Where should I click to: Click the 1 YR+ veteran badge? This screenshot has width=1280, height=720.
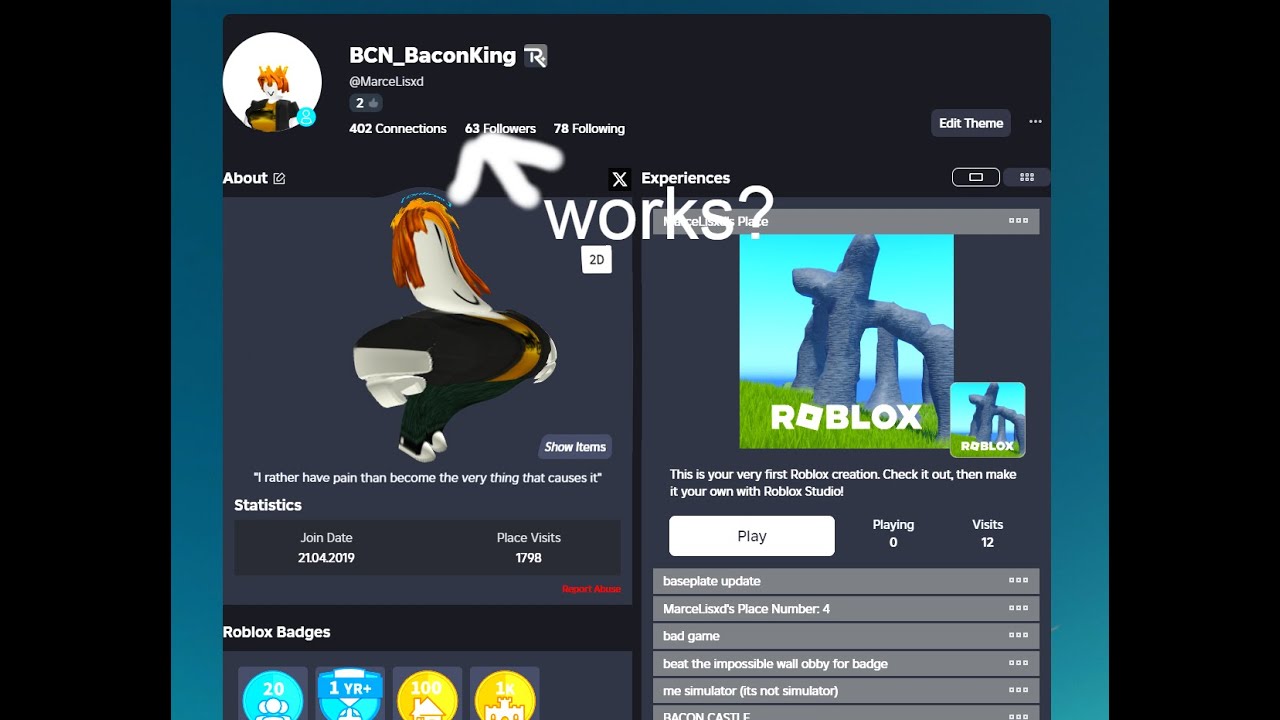click(350, 695)
